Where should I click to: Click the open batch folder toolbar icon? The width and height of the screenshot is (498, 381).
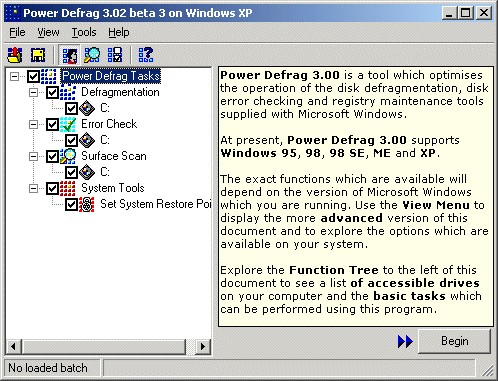click(15, 55)
